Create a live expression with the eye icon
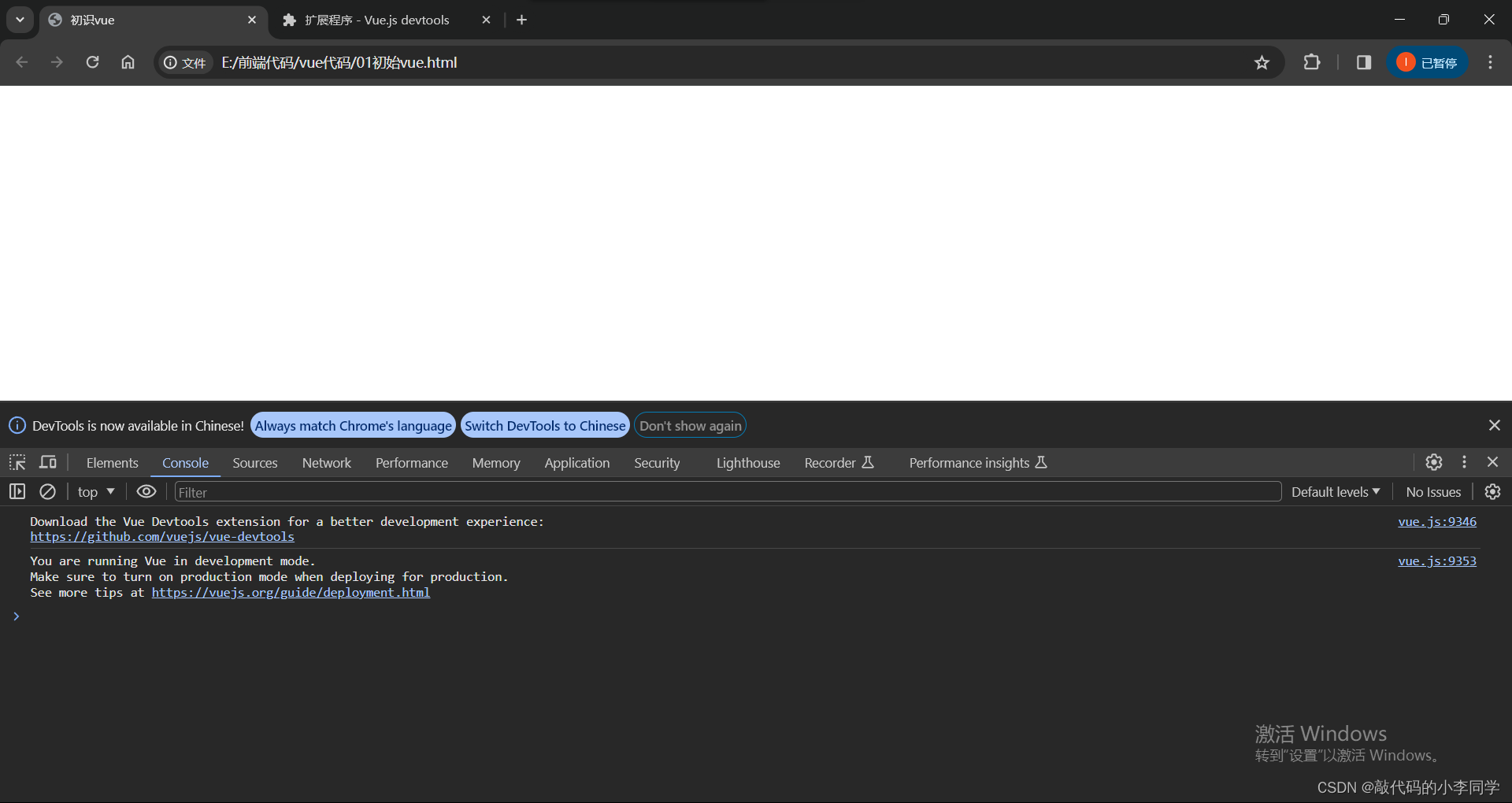This screenshot has height=803, width=1512. click(146, 491)
